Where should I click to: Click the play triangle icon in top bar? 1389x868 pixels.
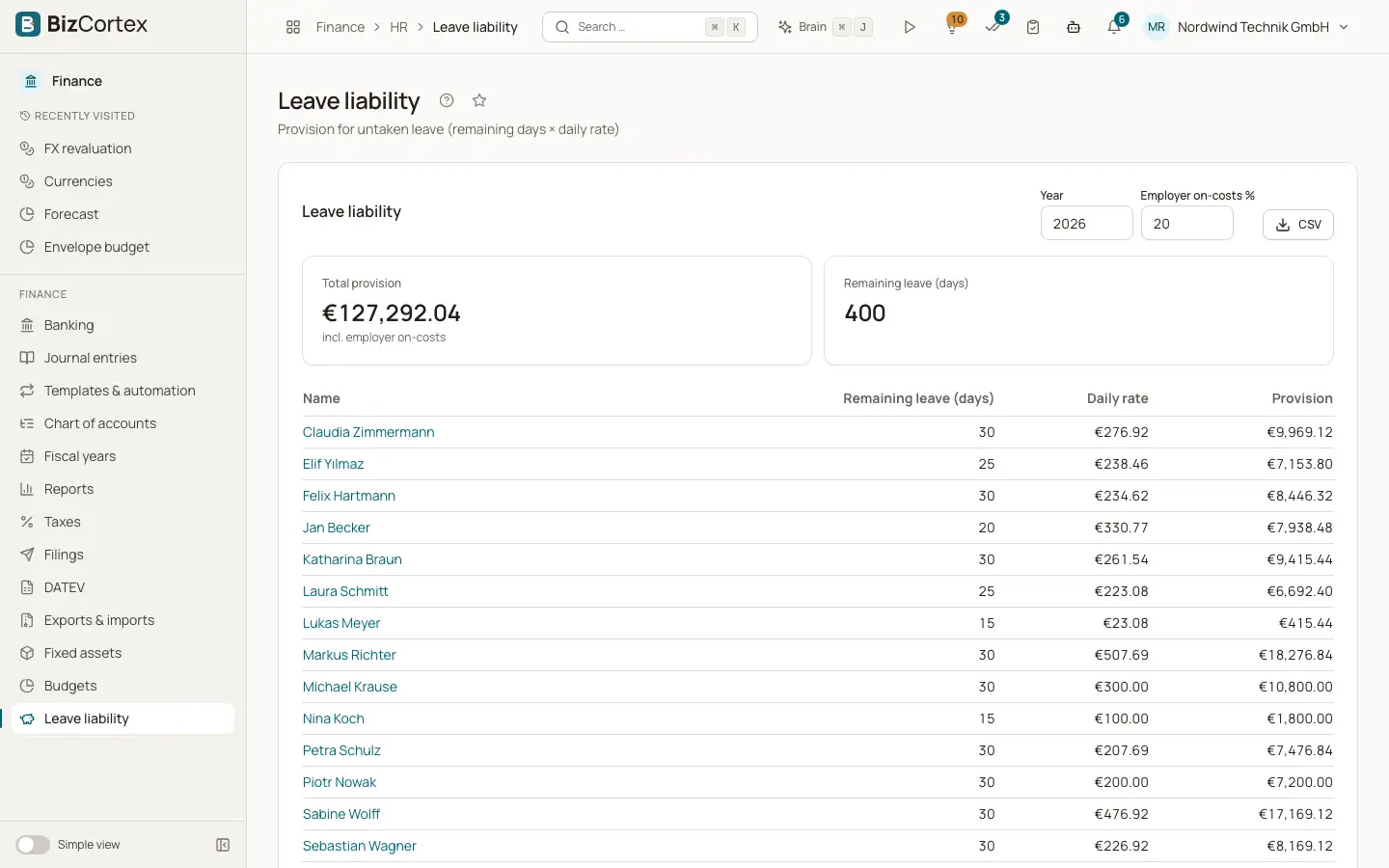tap(910, 27)
